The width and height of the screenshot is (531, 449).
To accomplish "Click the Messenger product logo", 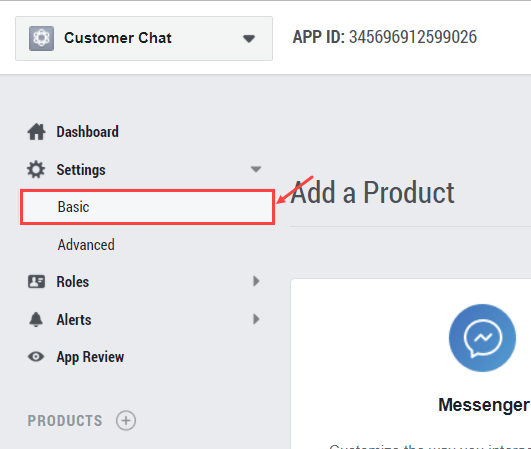I will tap(482, 338).
